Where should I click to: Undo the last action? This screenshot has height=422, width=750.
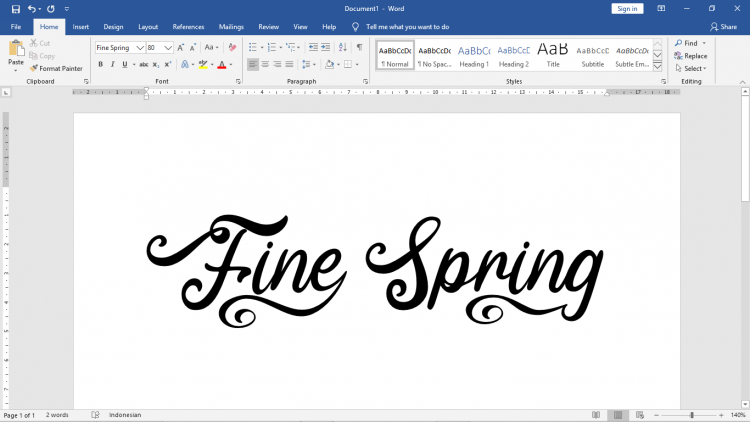coord(31,9)
